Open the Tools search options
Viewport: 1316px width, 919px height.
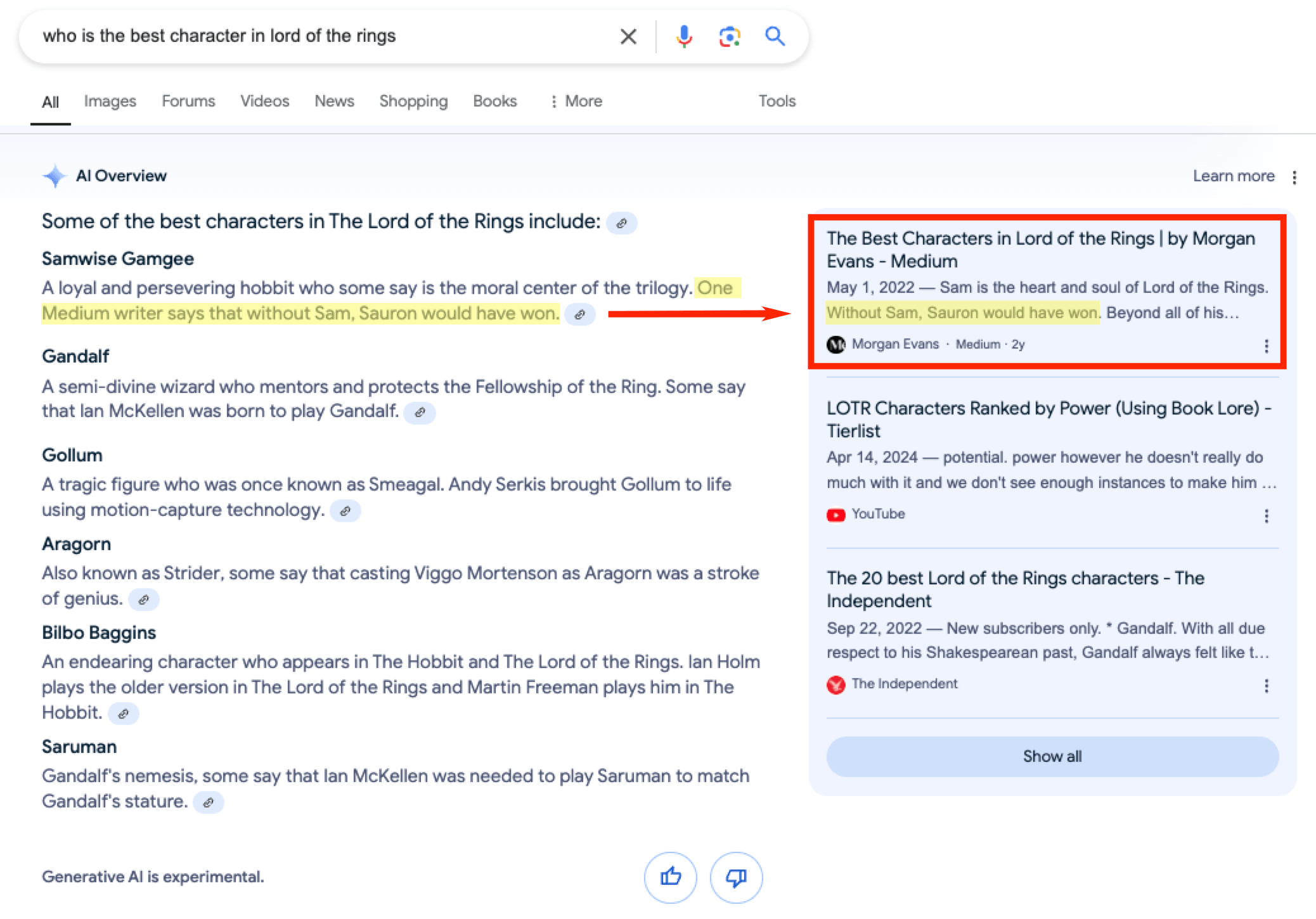click(x=777, y=101)
